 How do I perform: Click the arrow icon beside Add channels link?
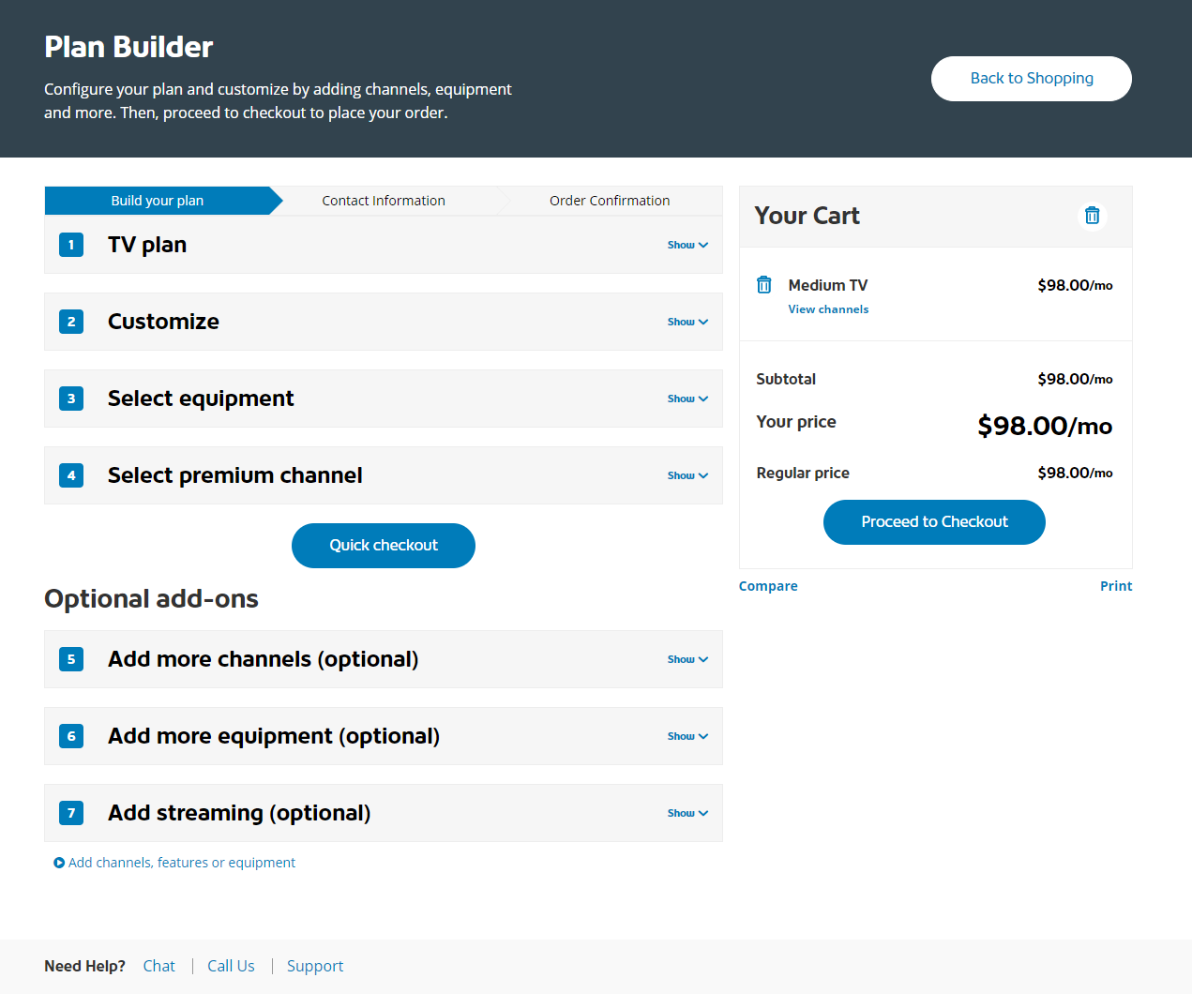(59, 863)
